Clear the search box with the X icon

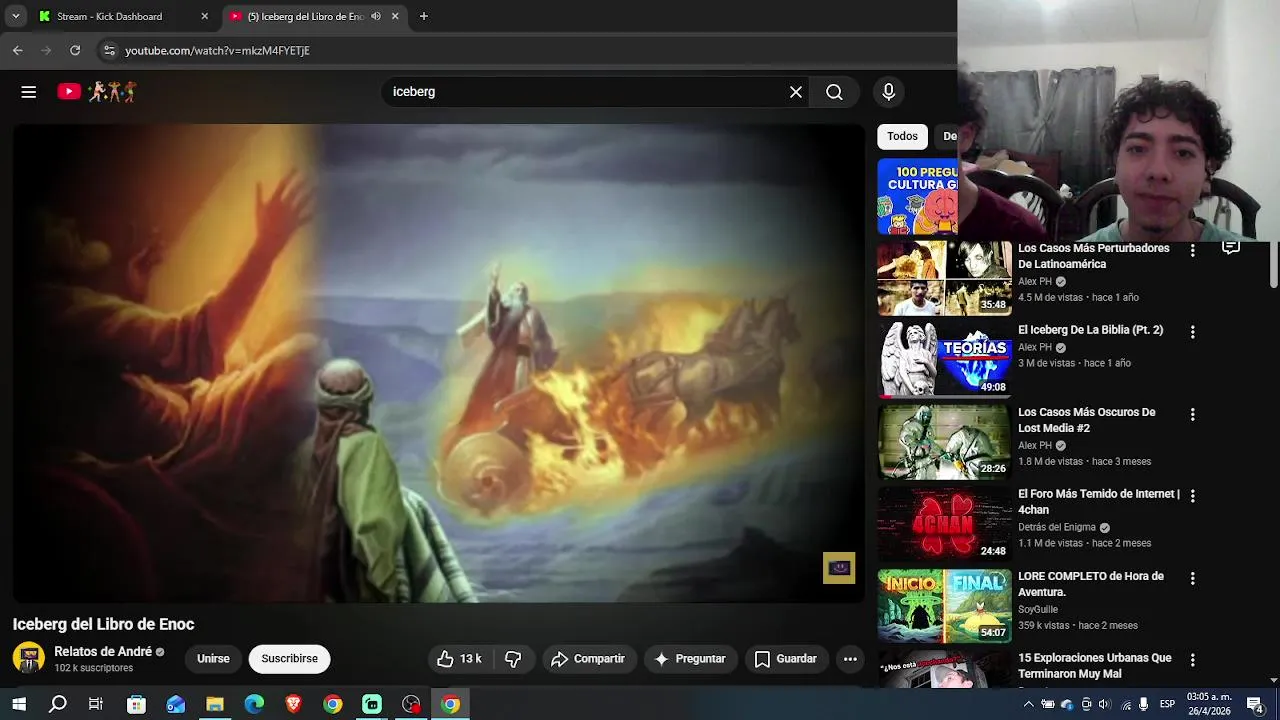(x=796, y=92)
